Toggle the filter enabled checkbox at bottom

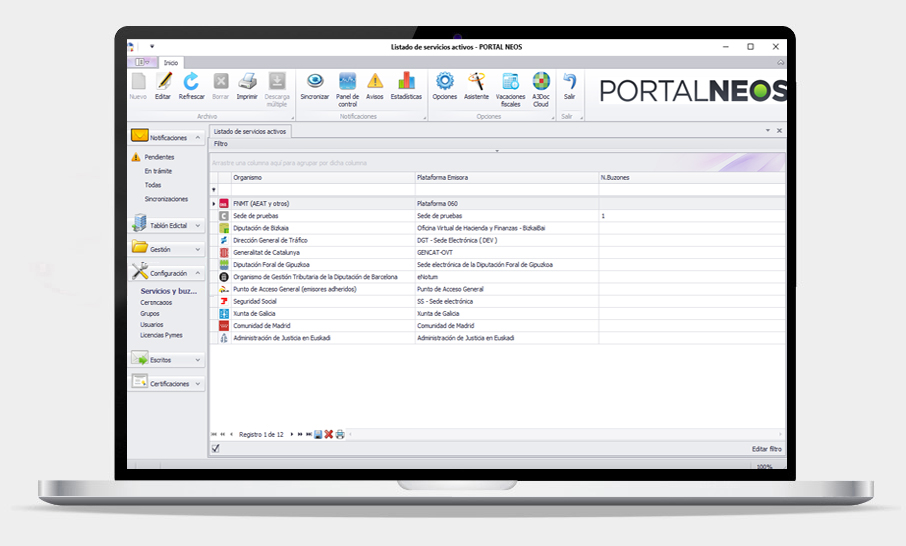pos(216,449)
